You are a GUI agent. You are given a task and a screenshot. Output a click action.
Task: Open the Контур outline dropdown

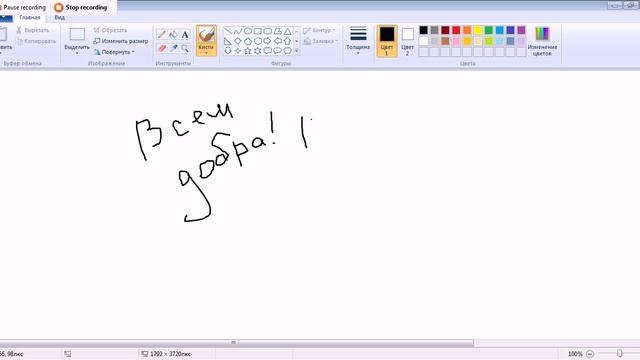tap(319, 30)
